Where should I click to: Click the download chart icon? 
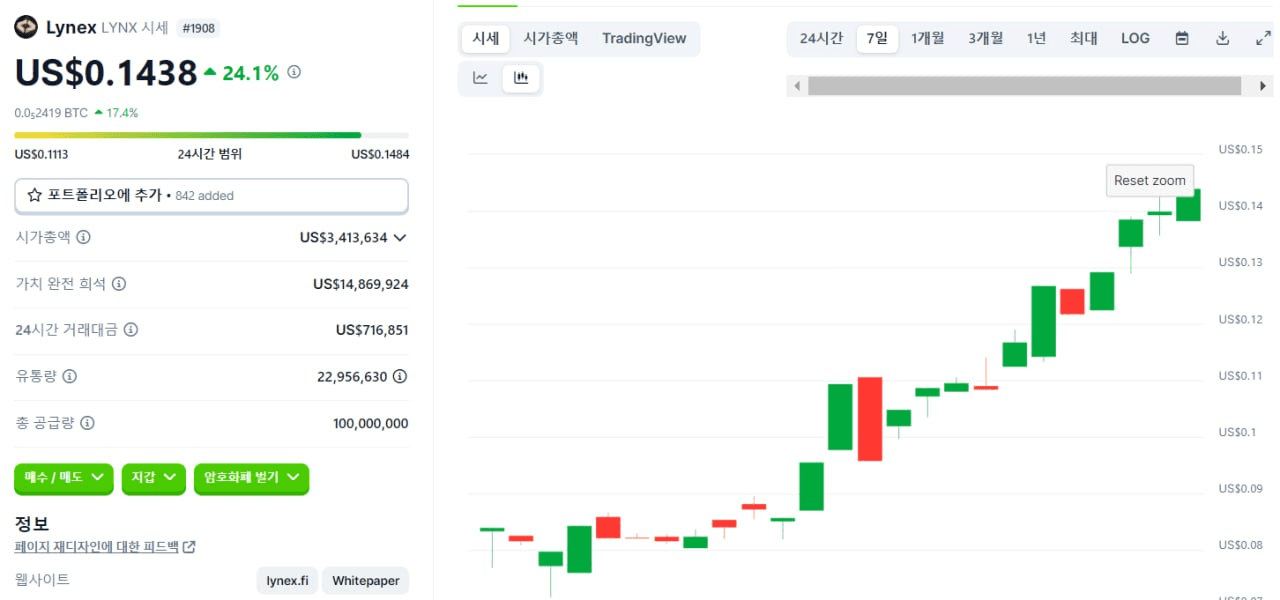tap(1222, 37)
